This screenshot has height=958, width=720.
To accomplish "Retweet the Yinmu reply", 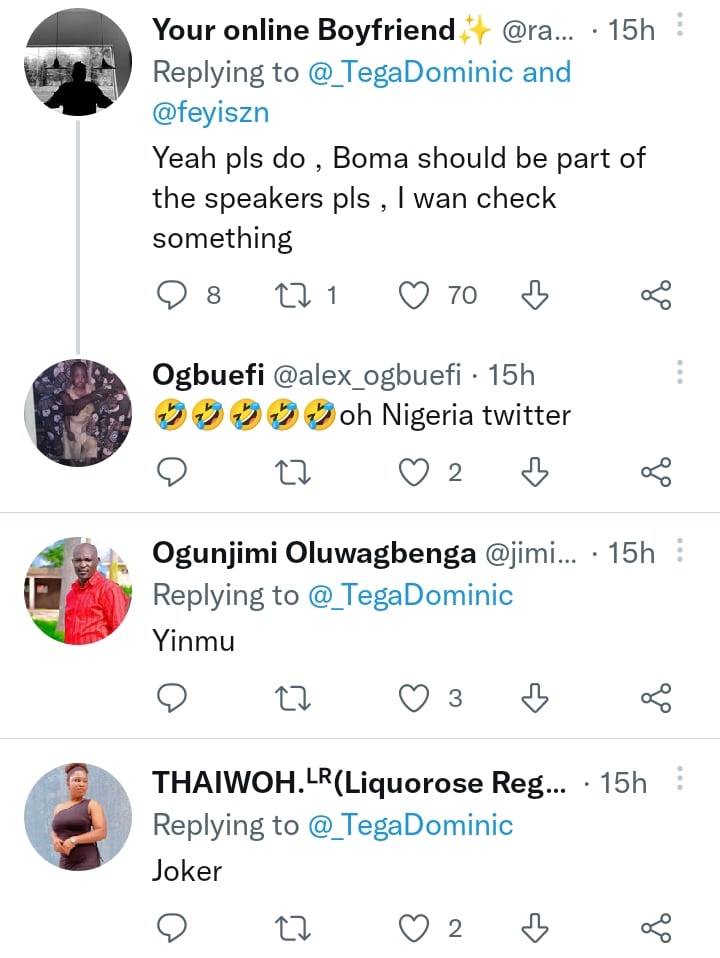I will coord(292,698).
